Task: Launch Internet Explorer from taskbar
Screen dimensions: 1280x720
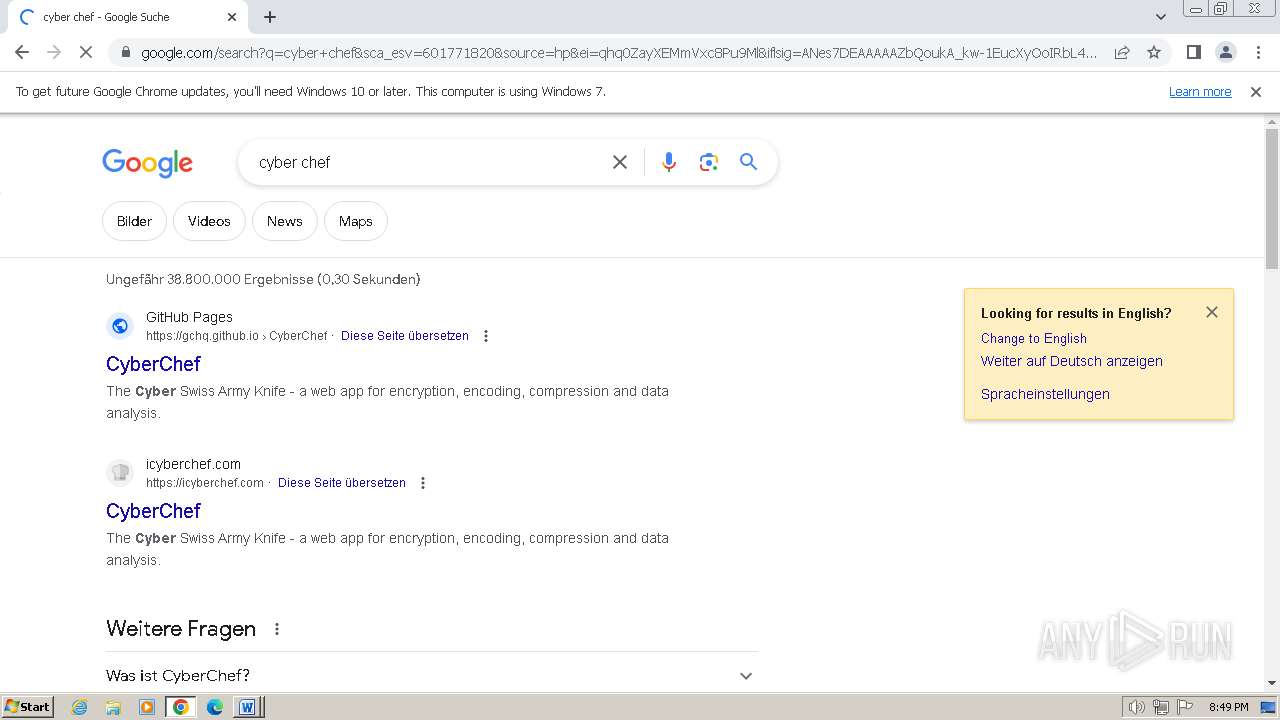Action: tap(80, 707)
